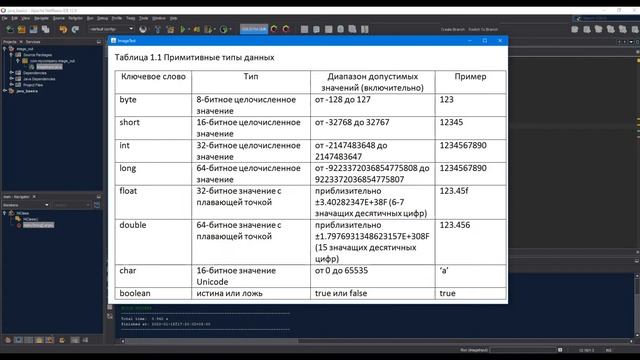Screen dimensions: 640x360
Task: Toggle Sort by Source in Navigator
Action: [85, 340]
